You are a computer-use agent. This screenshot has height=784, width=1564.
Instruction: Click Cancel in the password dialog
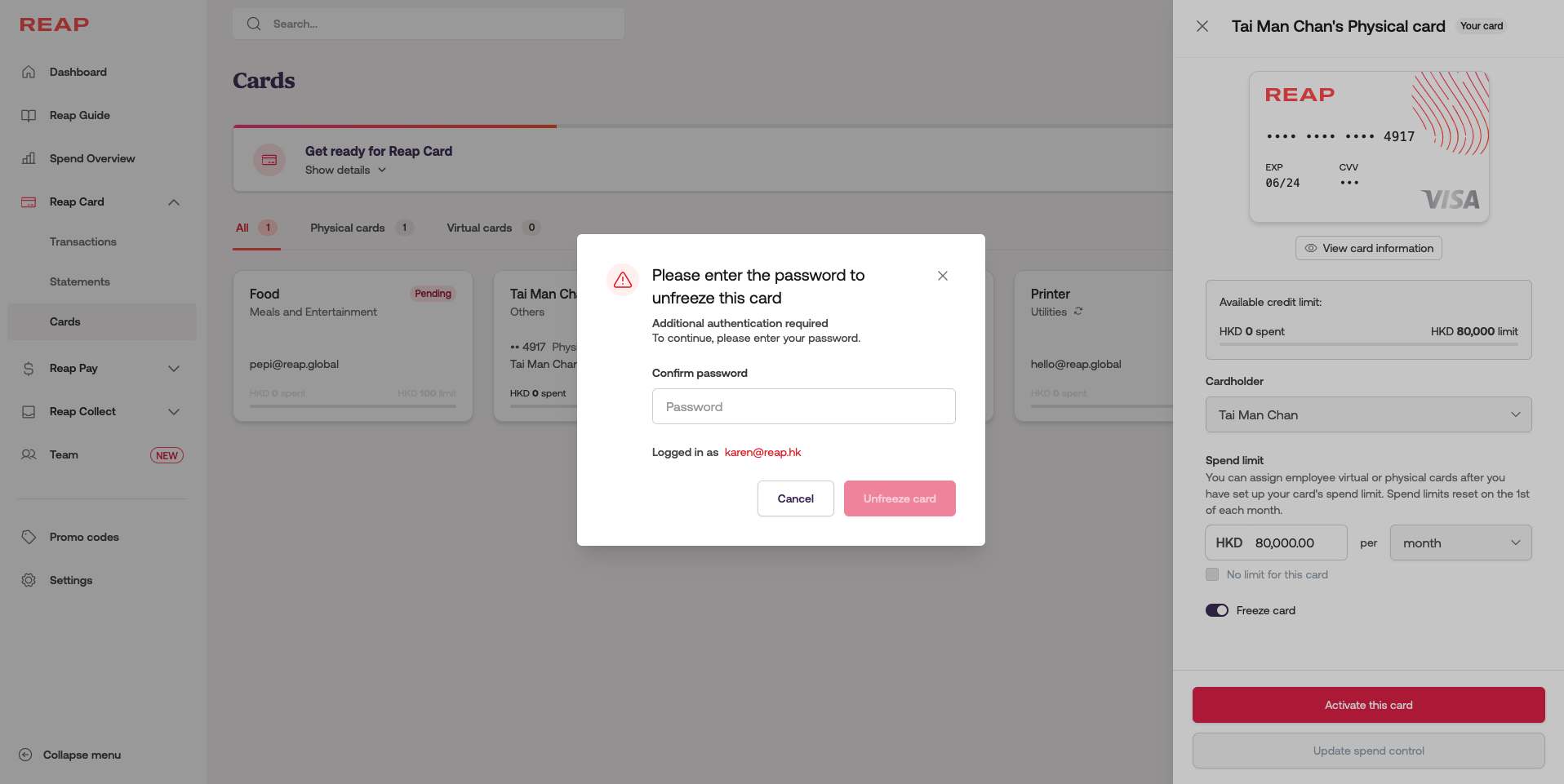coord(795,498)
